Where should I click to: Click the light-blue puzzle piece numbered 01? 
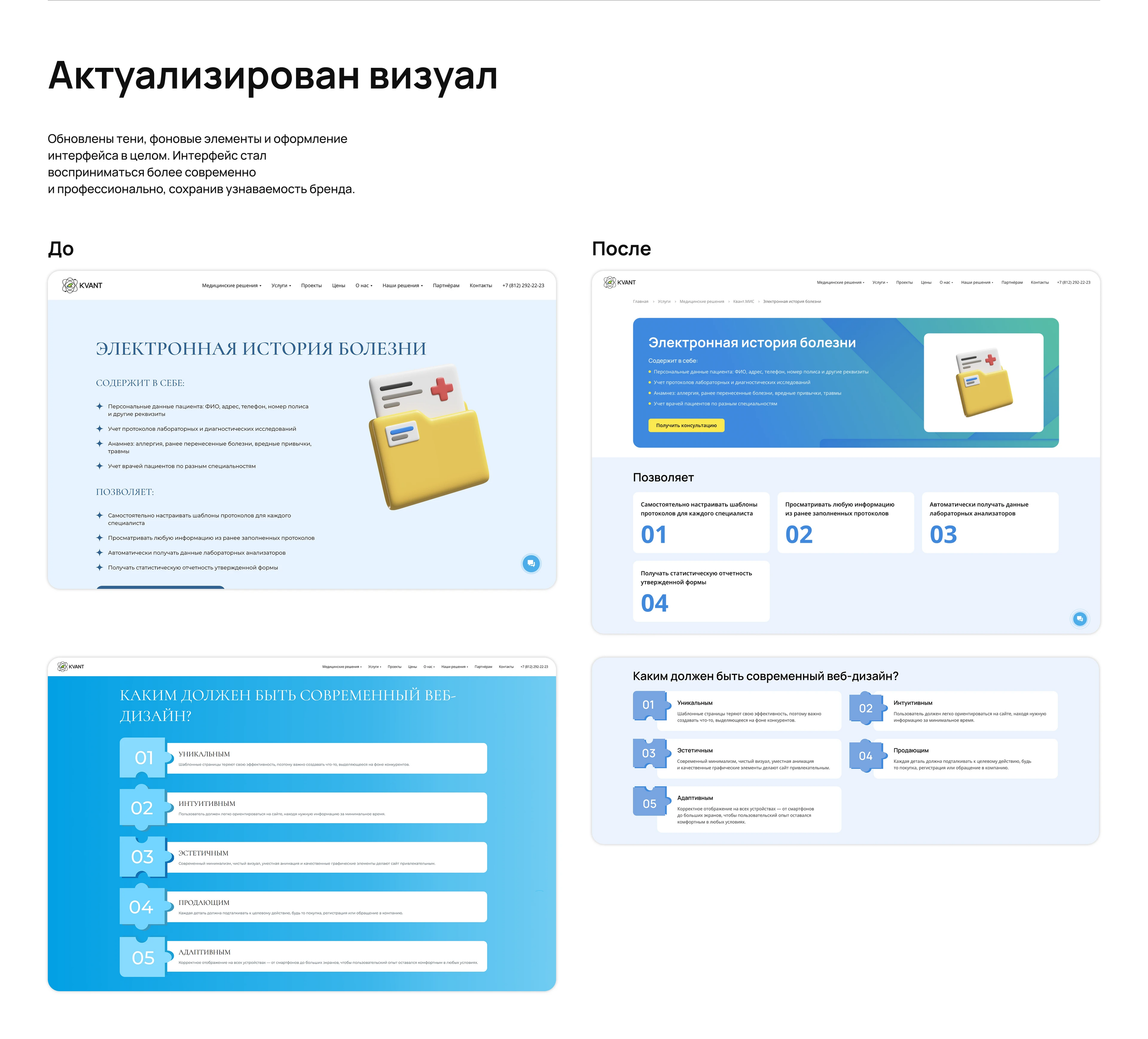[x=143, y=757]
